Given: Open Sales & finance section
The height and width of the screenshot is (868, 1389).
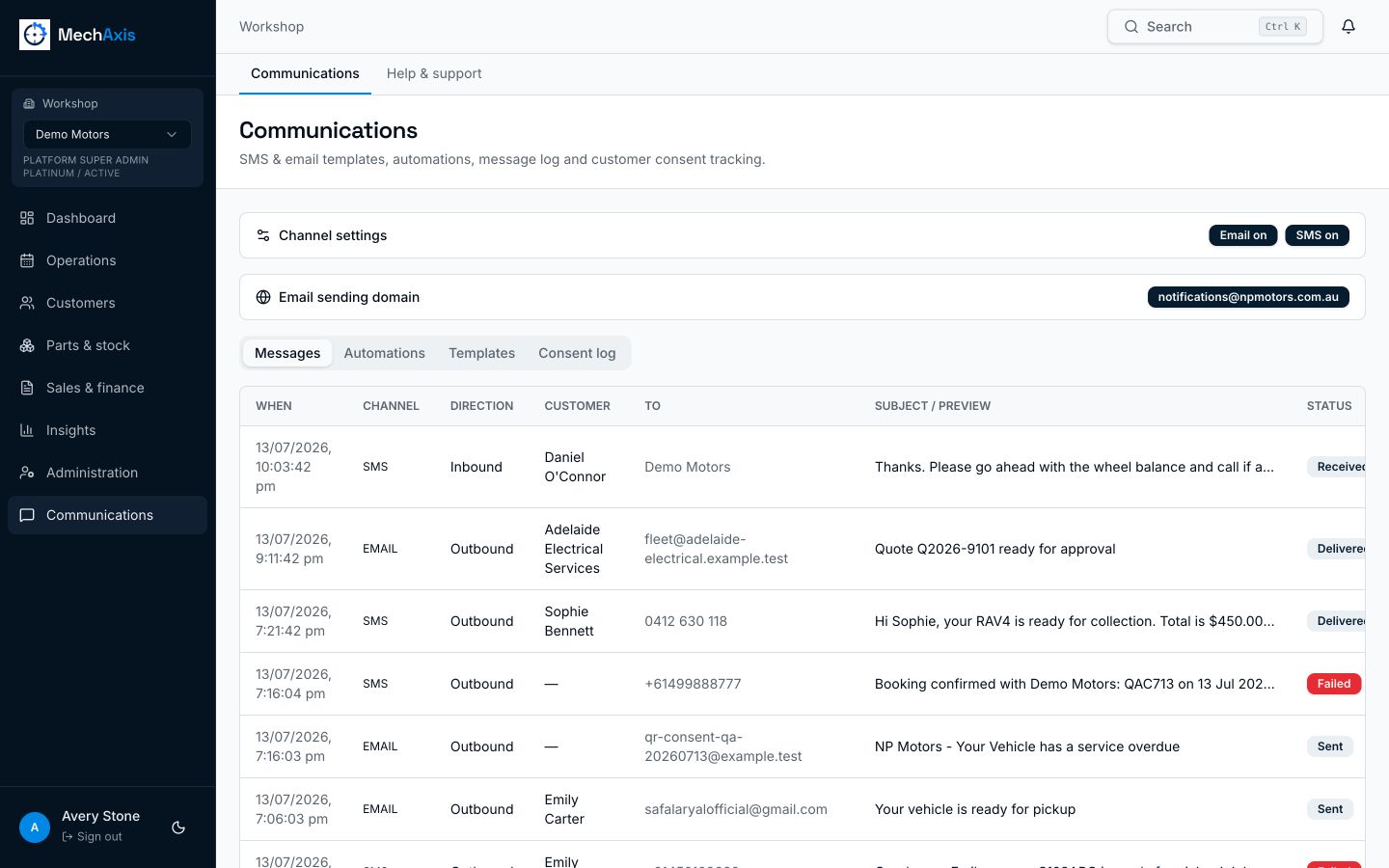Looking at the screenshot, I should pyautogui.click(x=107, y=388).
